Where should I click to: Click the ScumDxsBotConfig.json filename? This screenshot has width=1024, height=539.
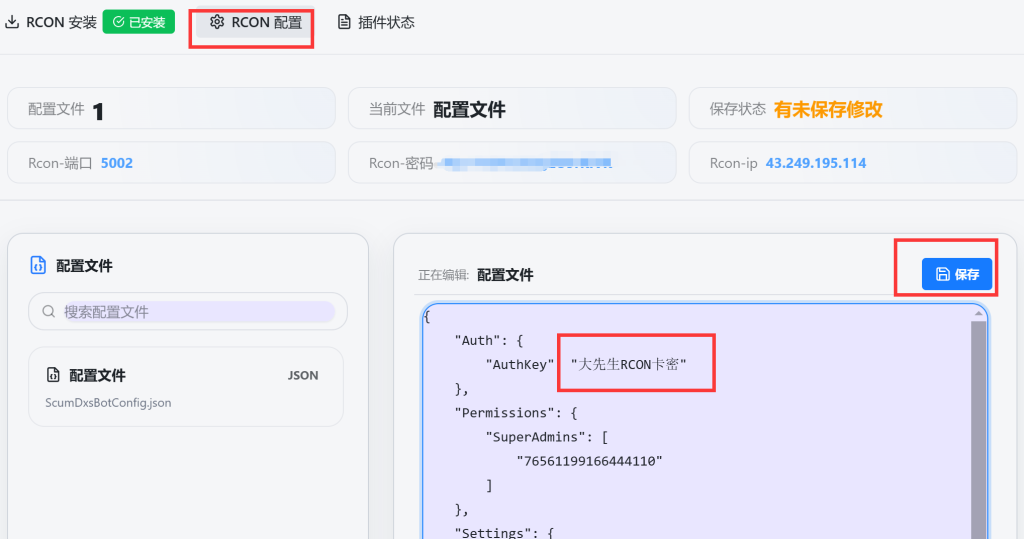(x=108, y=402)
